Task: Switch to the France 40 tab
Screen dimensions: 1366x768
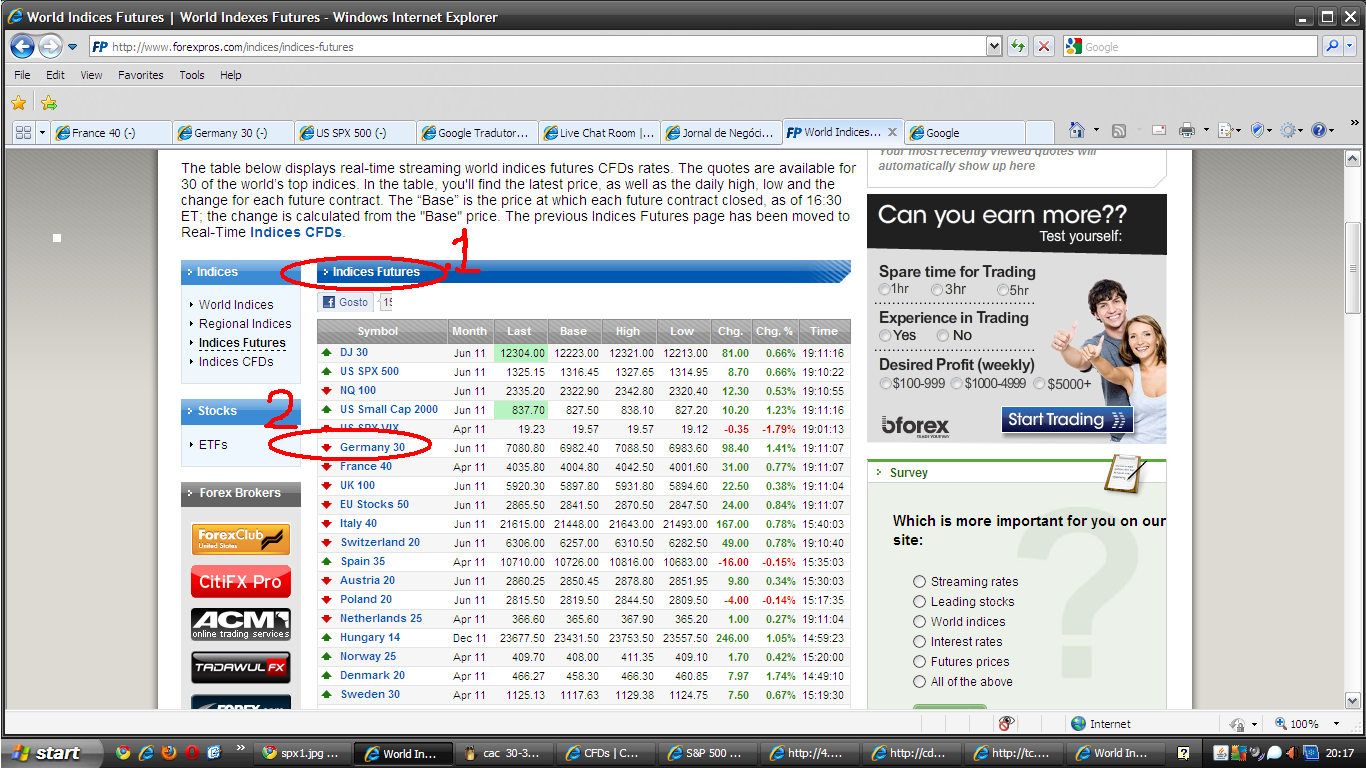Action: (x=112, y=132)
